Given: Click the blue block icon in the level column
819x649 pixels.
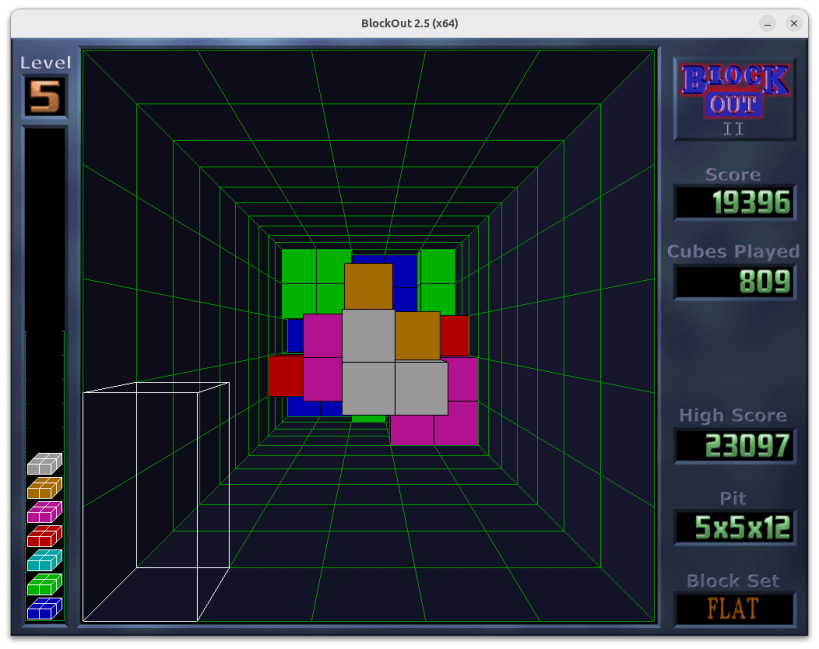Looking at the screenshot, I should tap(44, 608).
